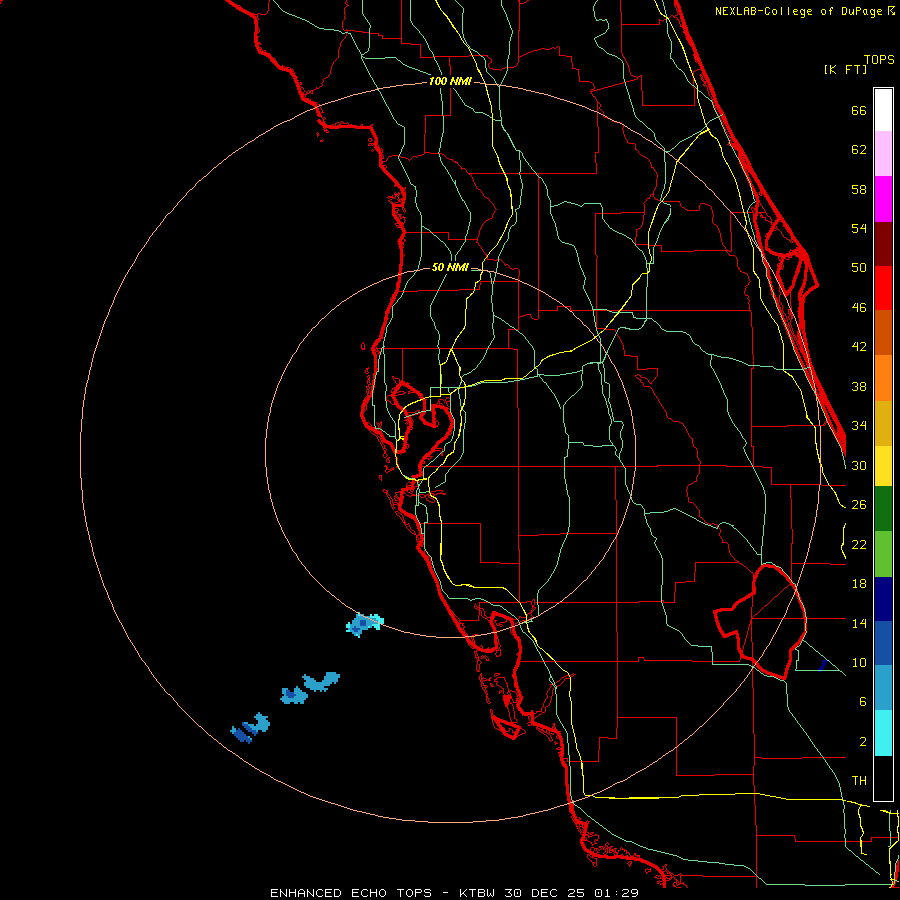
Task: Click the black TH swatch at legend bottom
Action: (883, 778)
